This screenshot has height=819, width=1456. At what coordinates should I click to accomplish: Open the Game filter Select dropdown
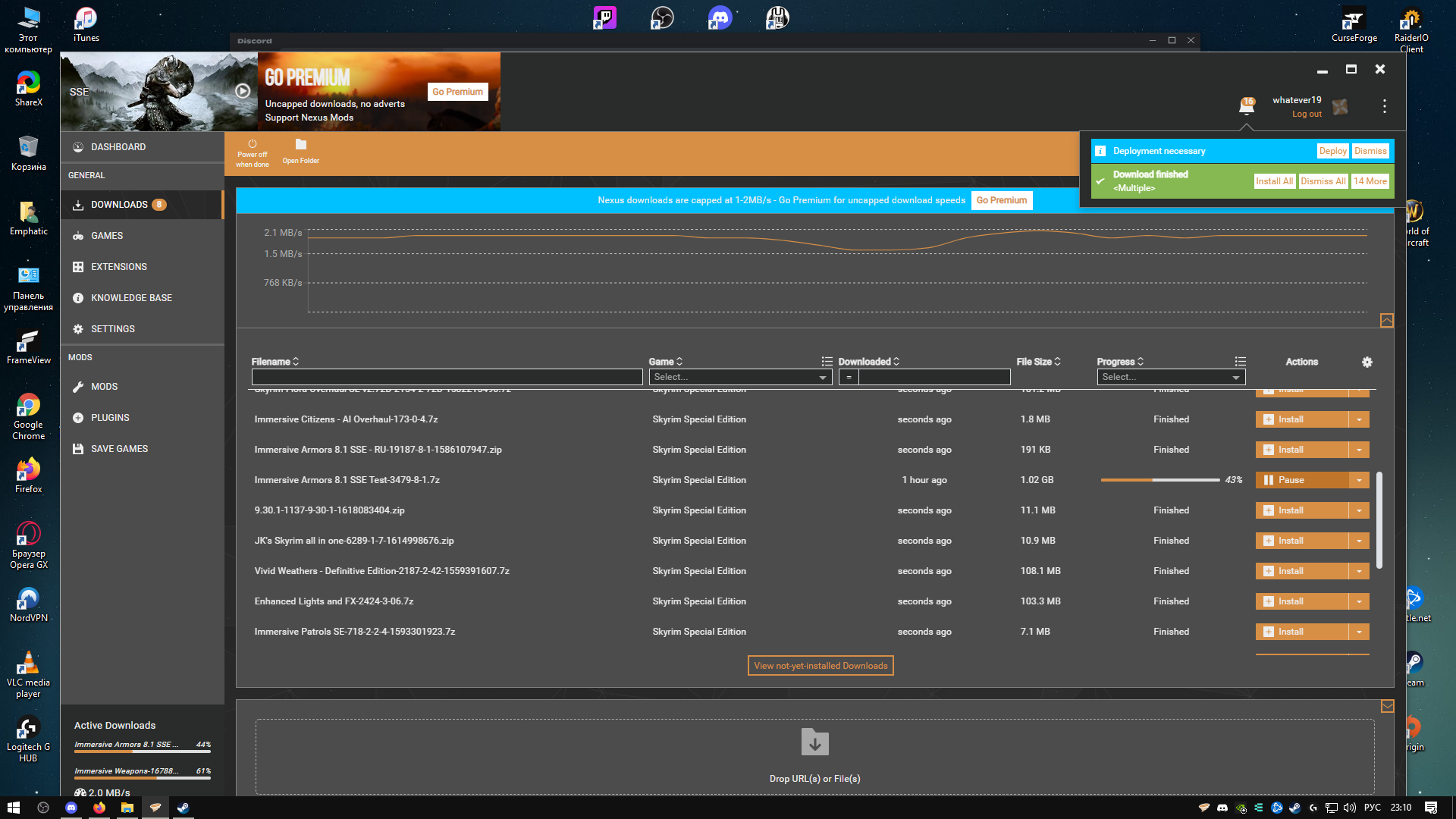tap(740, 377)
